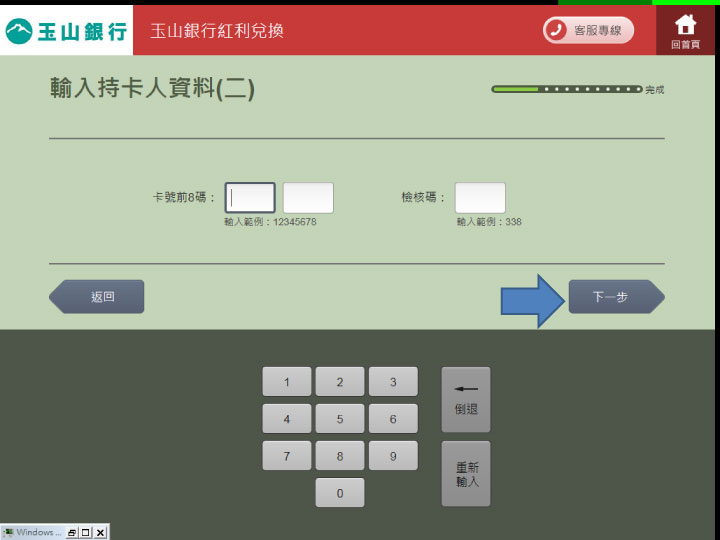The image size is (720, 540).
Task: Click the progress bar next to 完成
Action: point(567,89)
